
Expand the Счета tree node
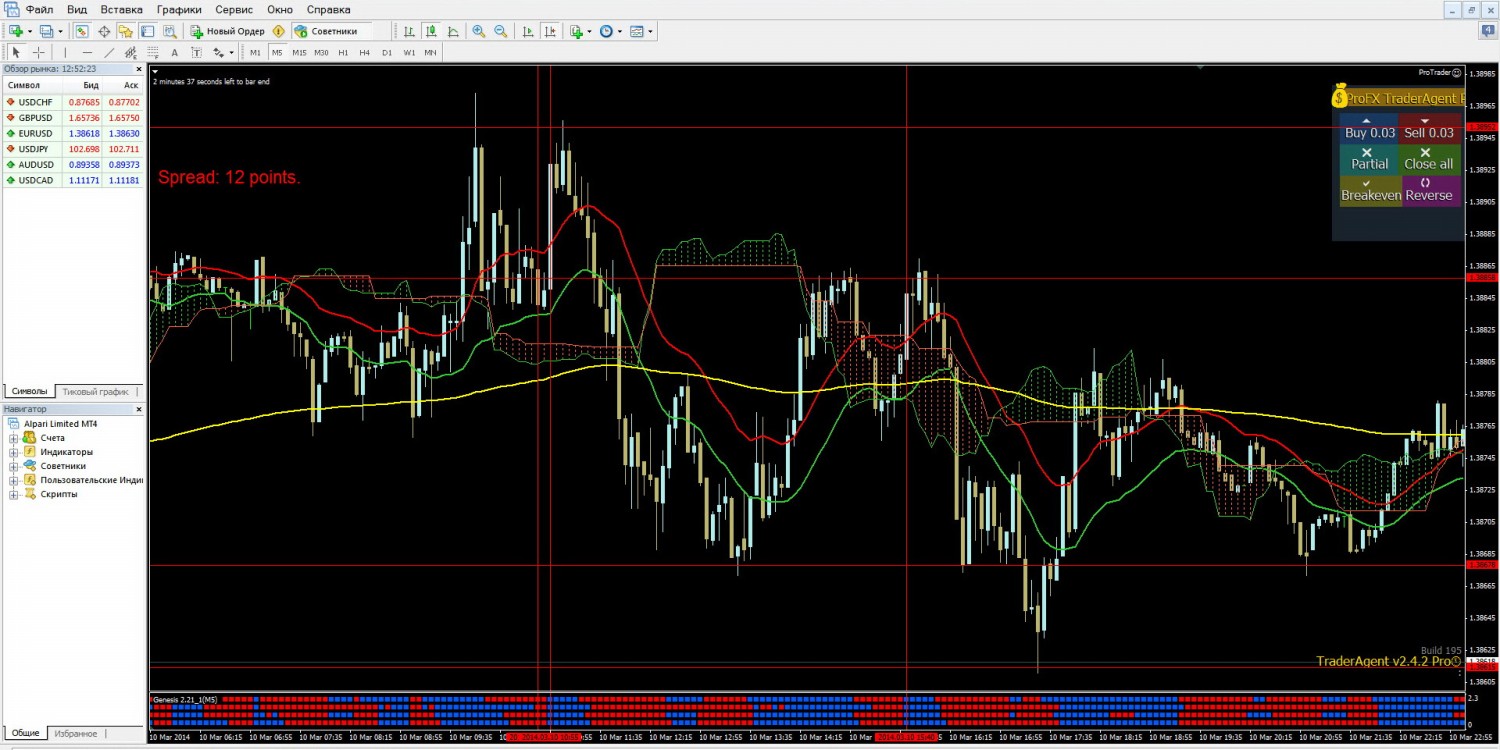[x=15, y=438]
